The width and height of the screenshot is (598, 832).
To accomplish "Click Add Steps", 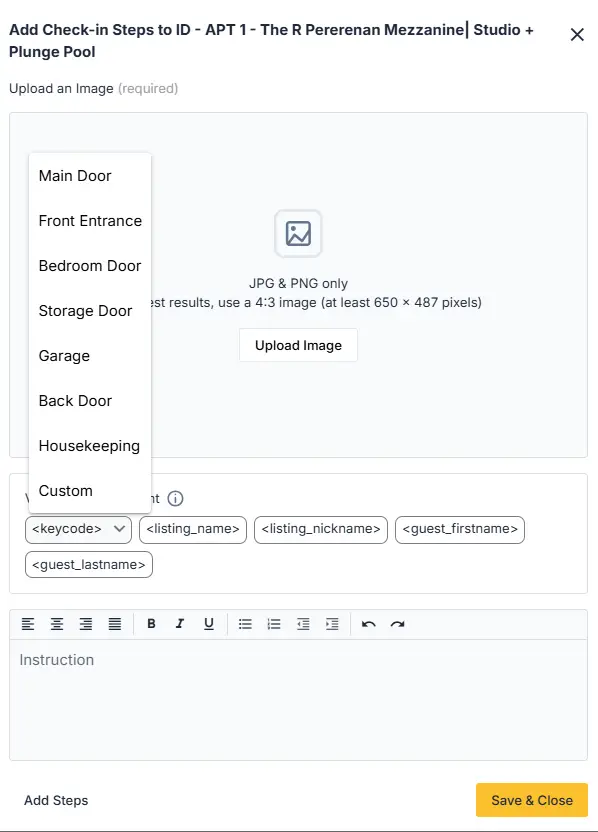I will coord(56,800).
